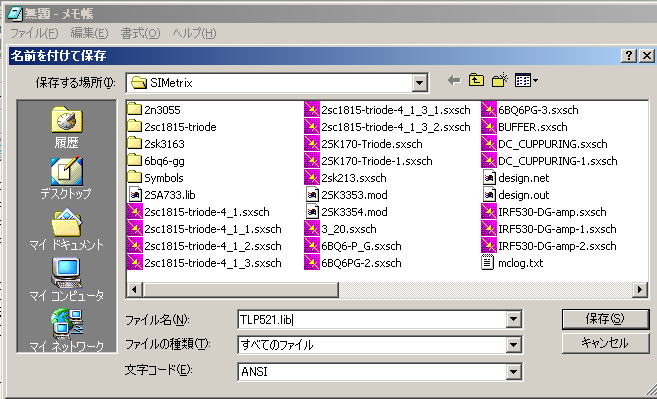Viewport: 657px width, 399px height.
Task: Select the mclog.txt text file
Action: pyautogui.click(x=512, y=263)
